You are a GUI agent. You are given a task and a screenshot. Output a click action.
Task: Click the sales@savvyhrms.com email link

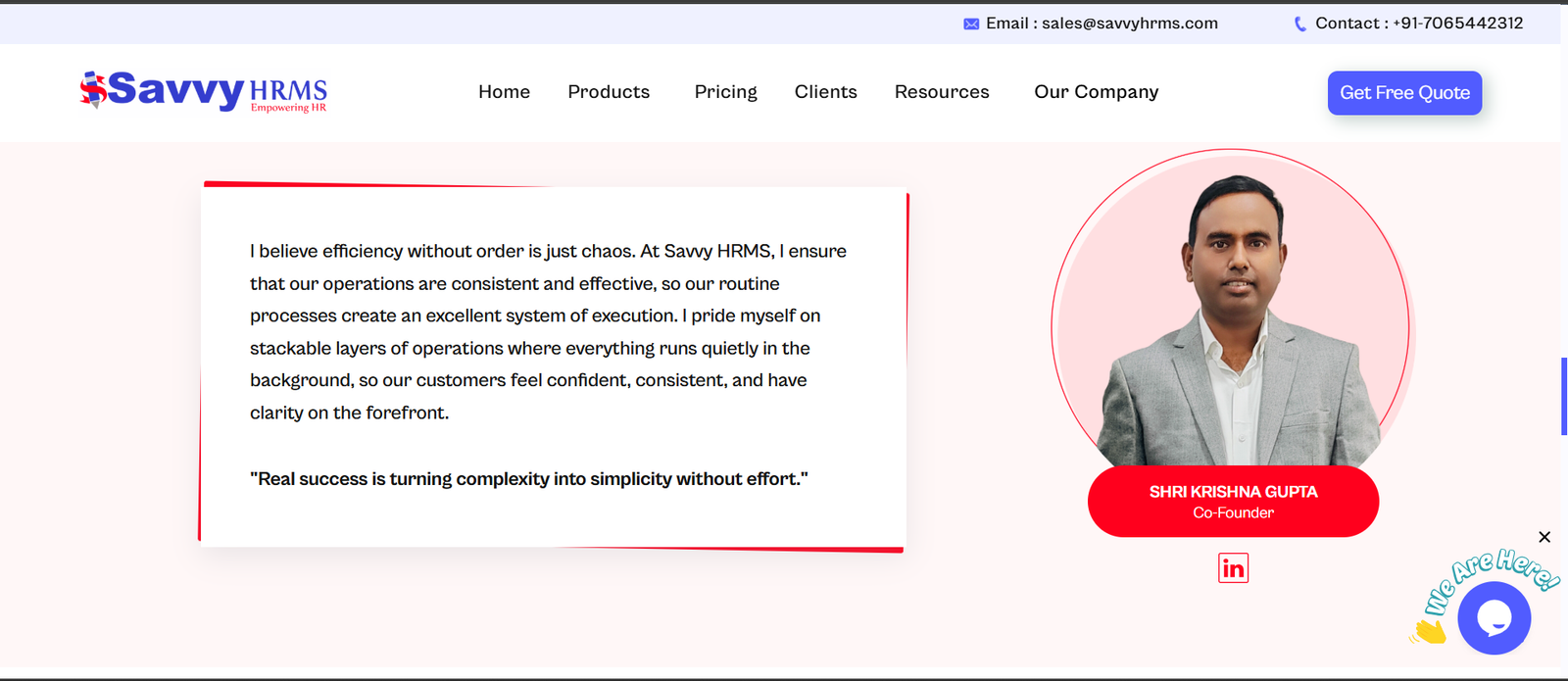point(1129,24)
